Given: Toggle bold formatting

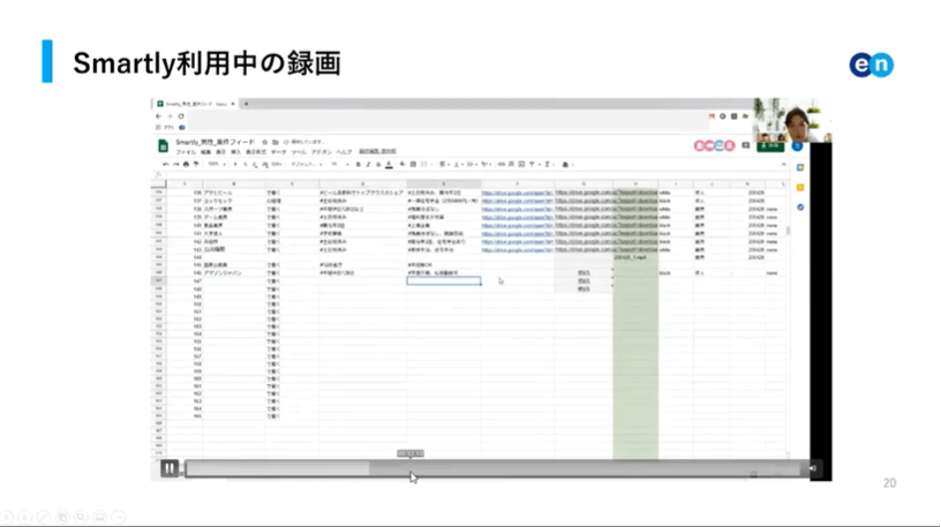Looking at the screenshot, I should 358,164.
